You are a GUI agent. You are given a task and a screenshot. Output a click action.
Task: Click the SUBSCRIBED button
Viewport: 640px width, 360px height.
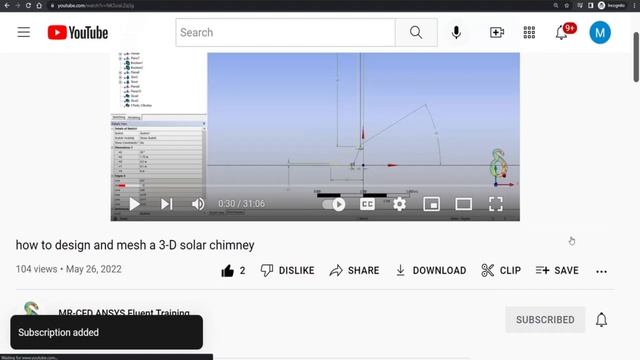click(x=545, y=320)
